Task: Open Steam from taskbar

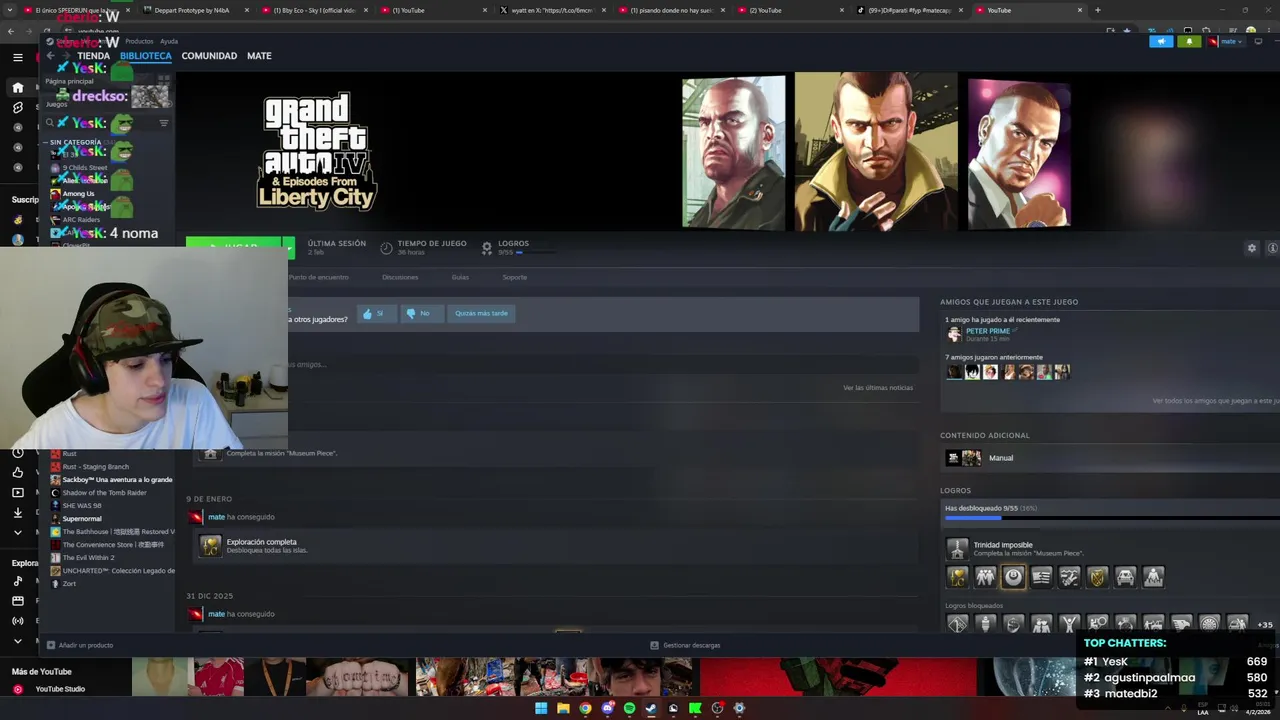Action: pos(651,708)
